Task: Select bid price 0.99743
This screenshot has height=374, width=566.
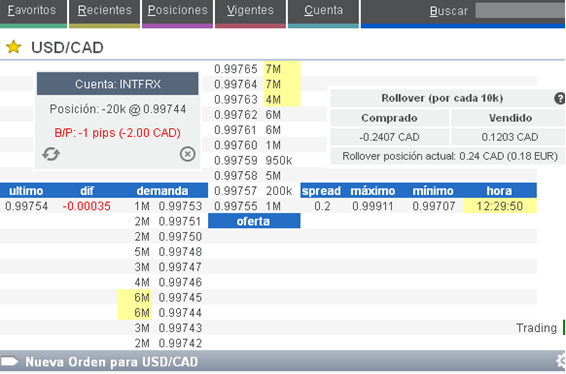Action: 180,328
